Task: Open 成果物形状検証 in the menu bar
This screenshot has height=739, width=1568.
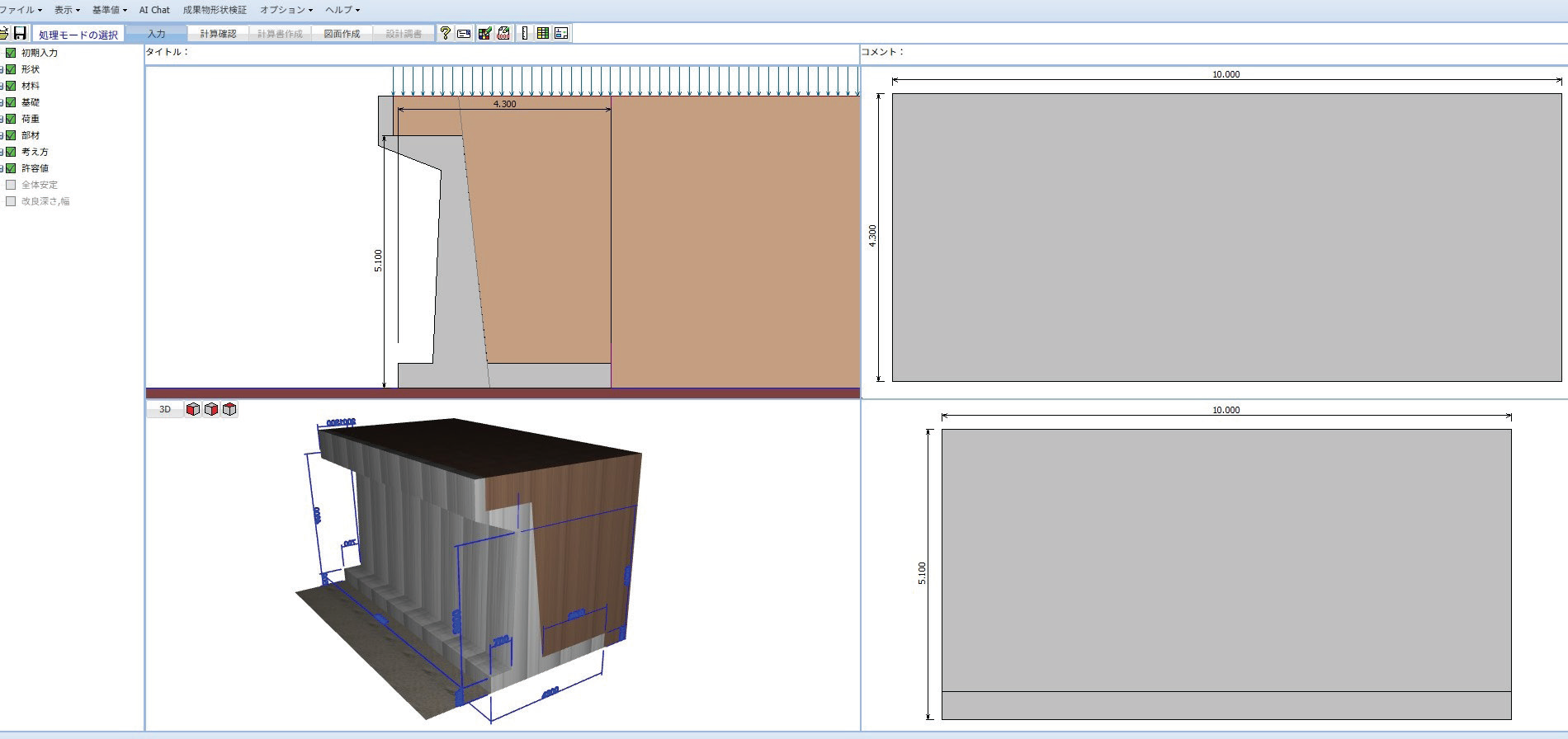Action: tap(215, 10)
